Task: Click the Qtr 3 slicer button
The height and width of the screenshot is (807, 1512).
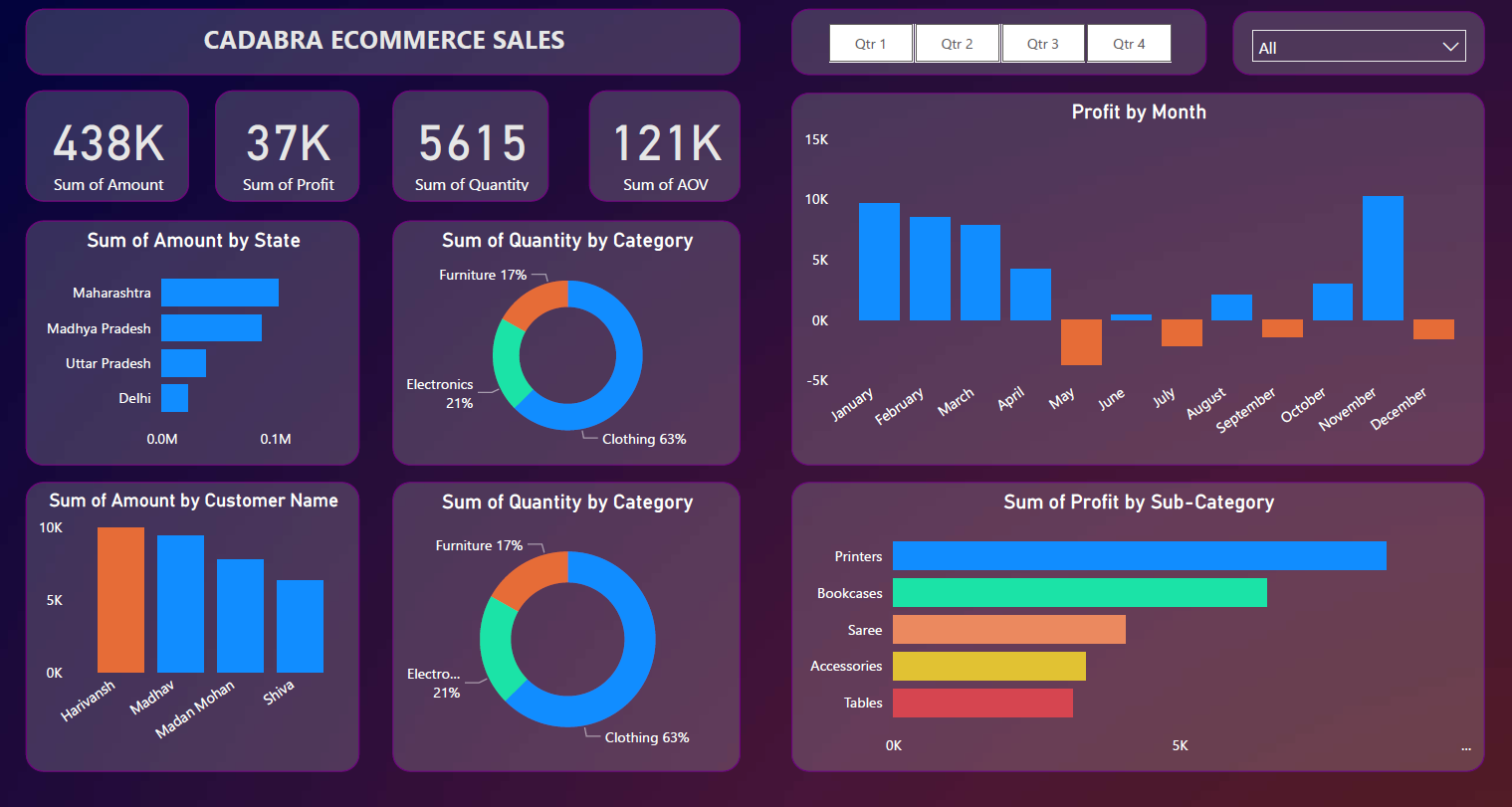Action: [1042, 43]
